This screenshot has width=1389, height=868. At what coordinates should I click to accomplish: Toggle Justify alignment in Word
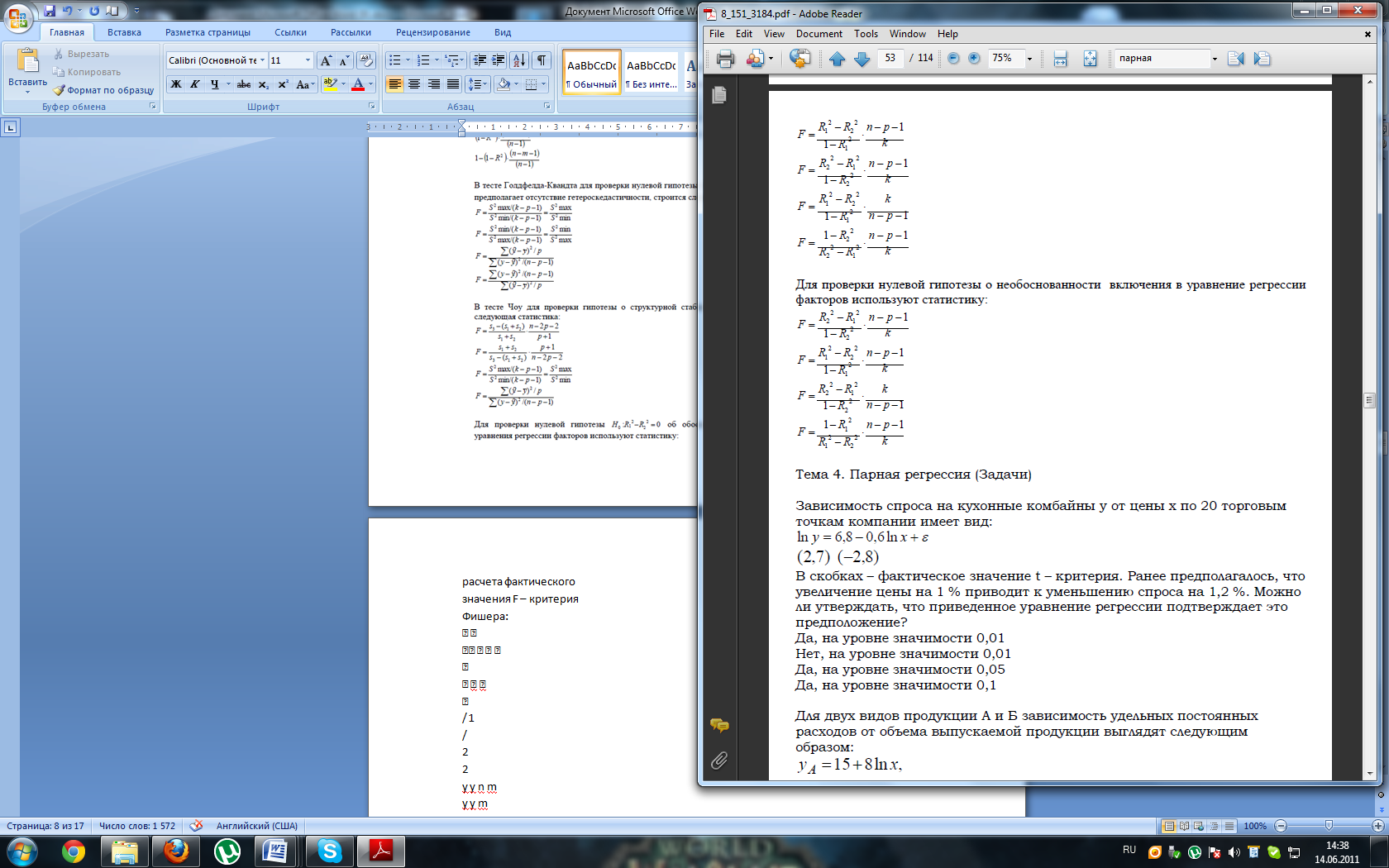pyautogui.click(x=452, y=84)
